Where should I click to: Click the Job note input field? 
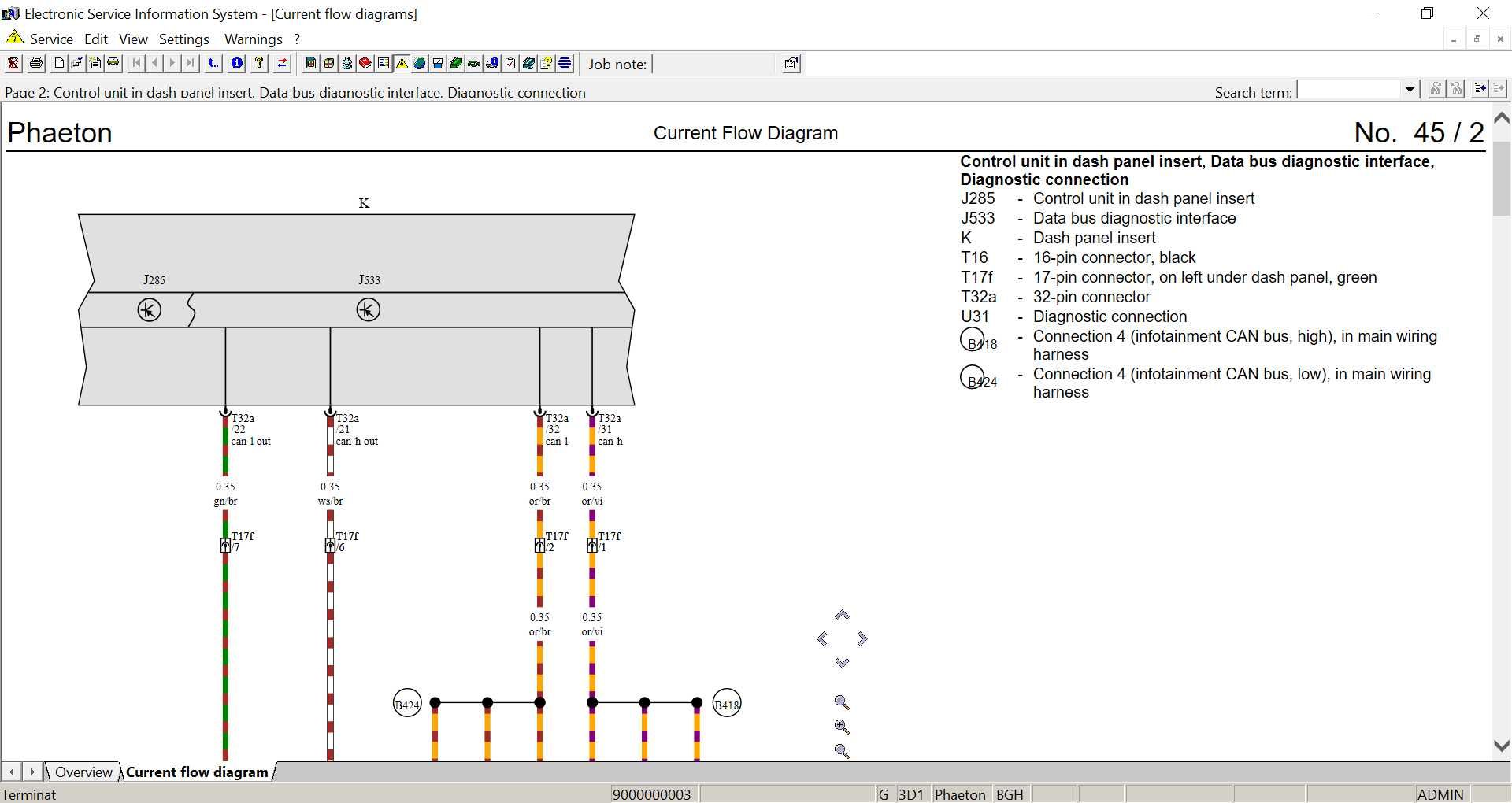click(715, 64)
